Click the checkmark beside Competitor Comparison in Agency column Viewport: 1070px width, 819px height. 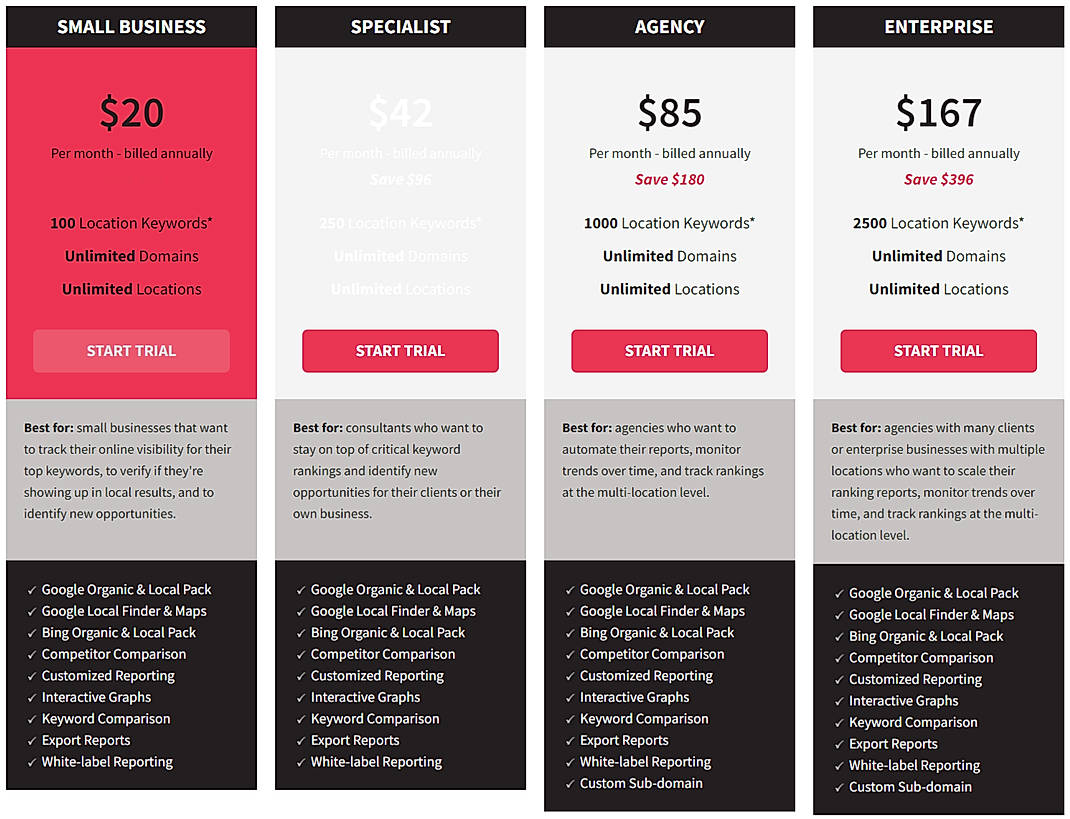click(x=569, y=654)
